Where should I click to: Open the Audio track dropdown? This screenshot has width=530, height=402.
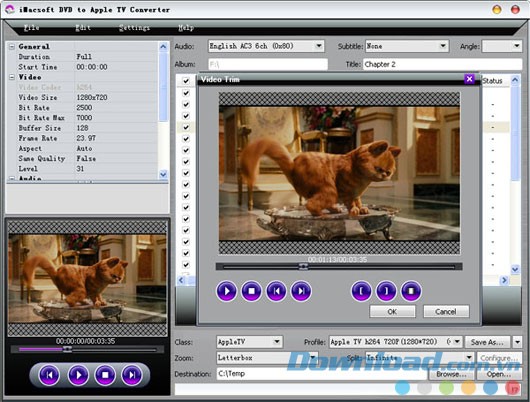coord(319,46)
